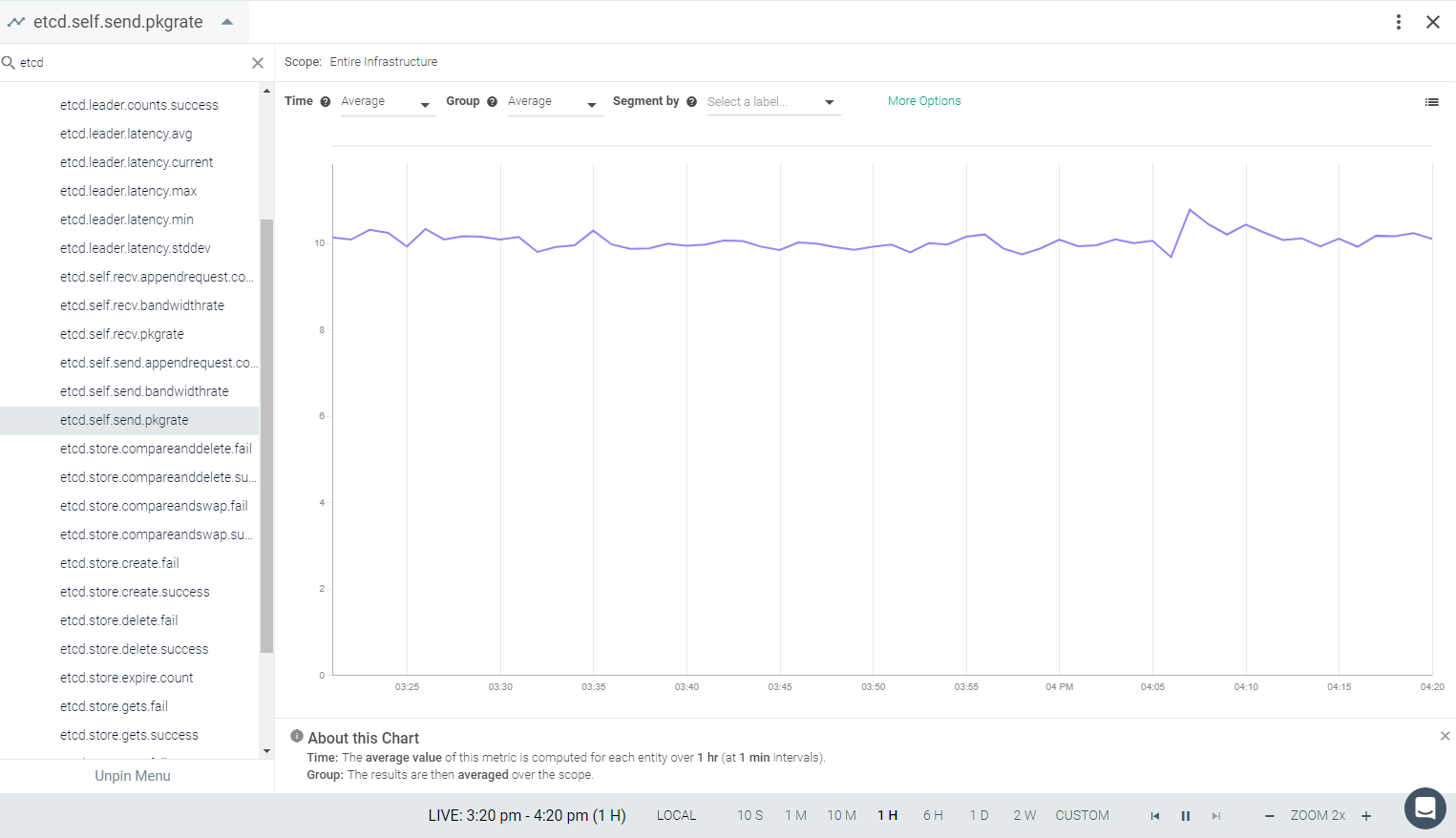The width and height of the screenshot is (1456, 838).
Task: Open the Segment by label dropdown
Action: point(773,102)
